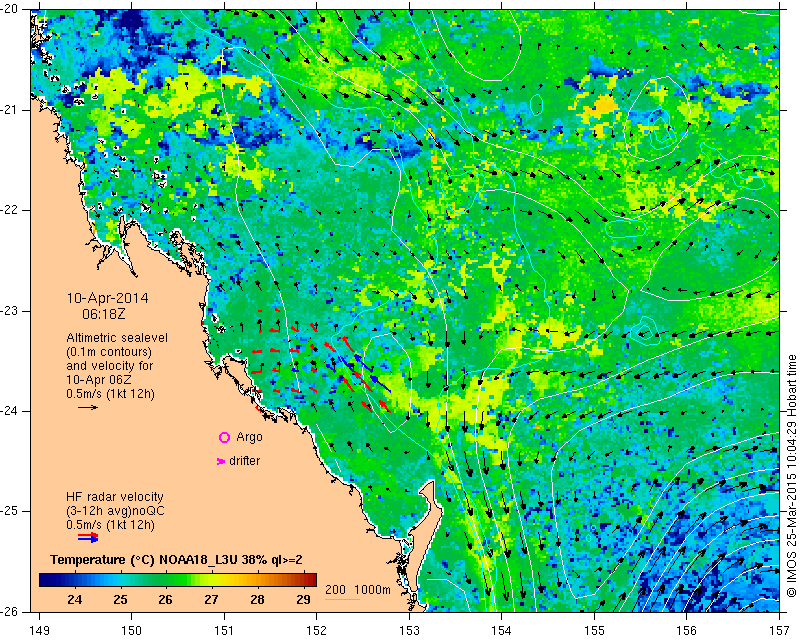
Task: Click the '(0.1m contours)' legend text
Action: [109, 352]
